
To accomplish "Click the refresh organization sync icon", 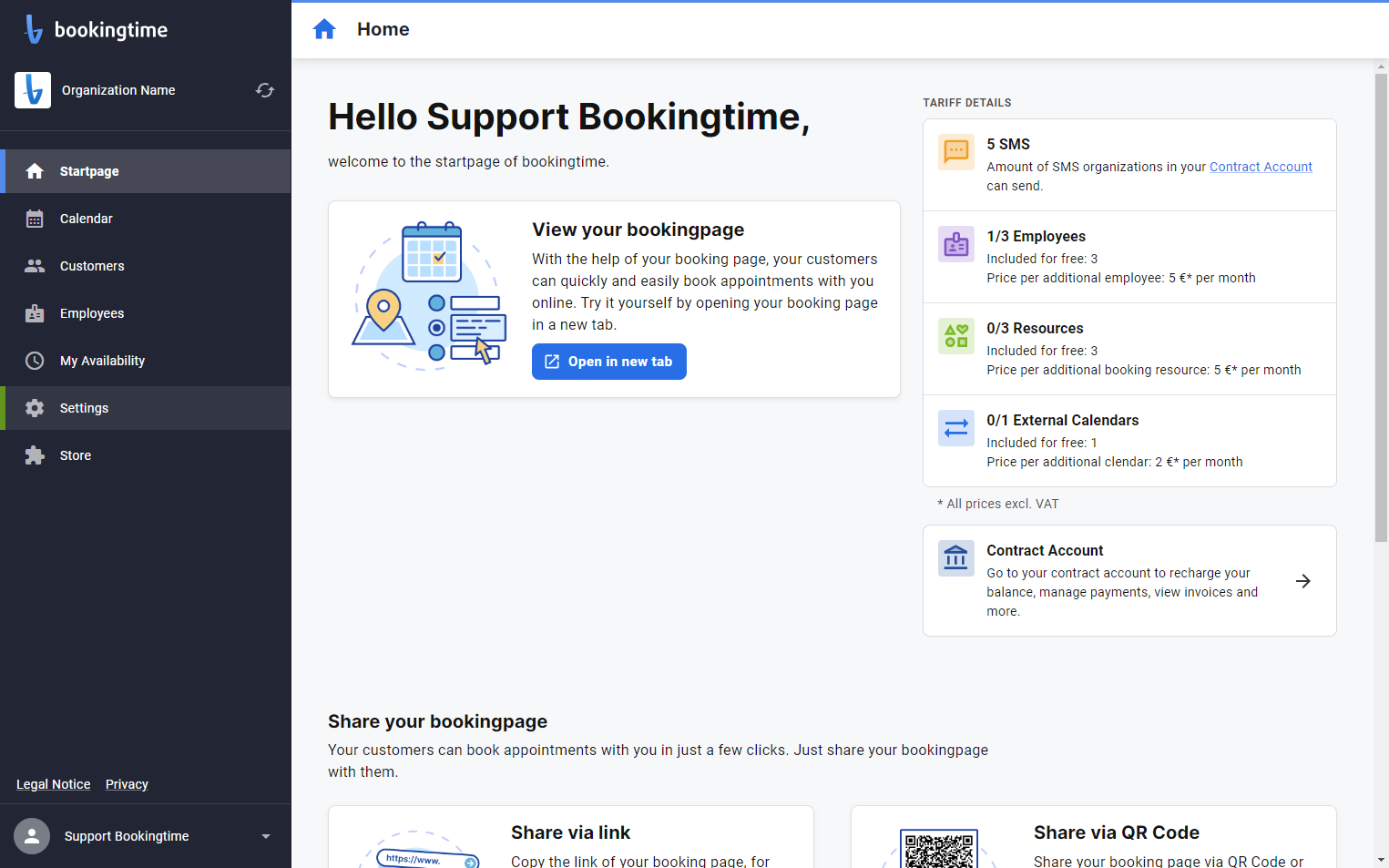I will [265, 90].
